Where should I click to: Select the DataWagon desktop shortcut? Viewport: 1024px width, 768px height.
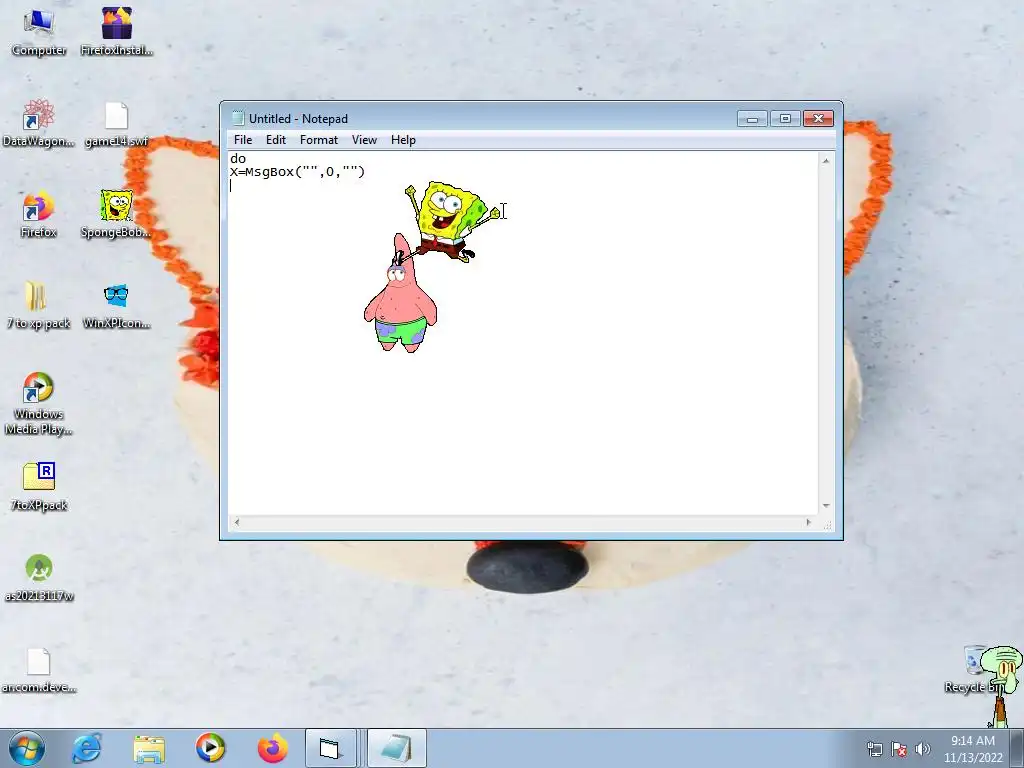coord(39,123)
